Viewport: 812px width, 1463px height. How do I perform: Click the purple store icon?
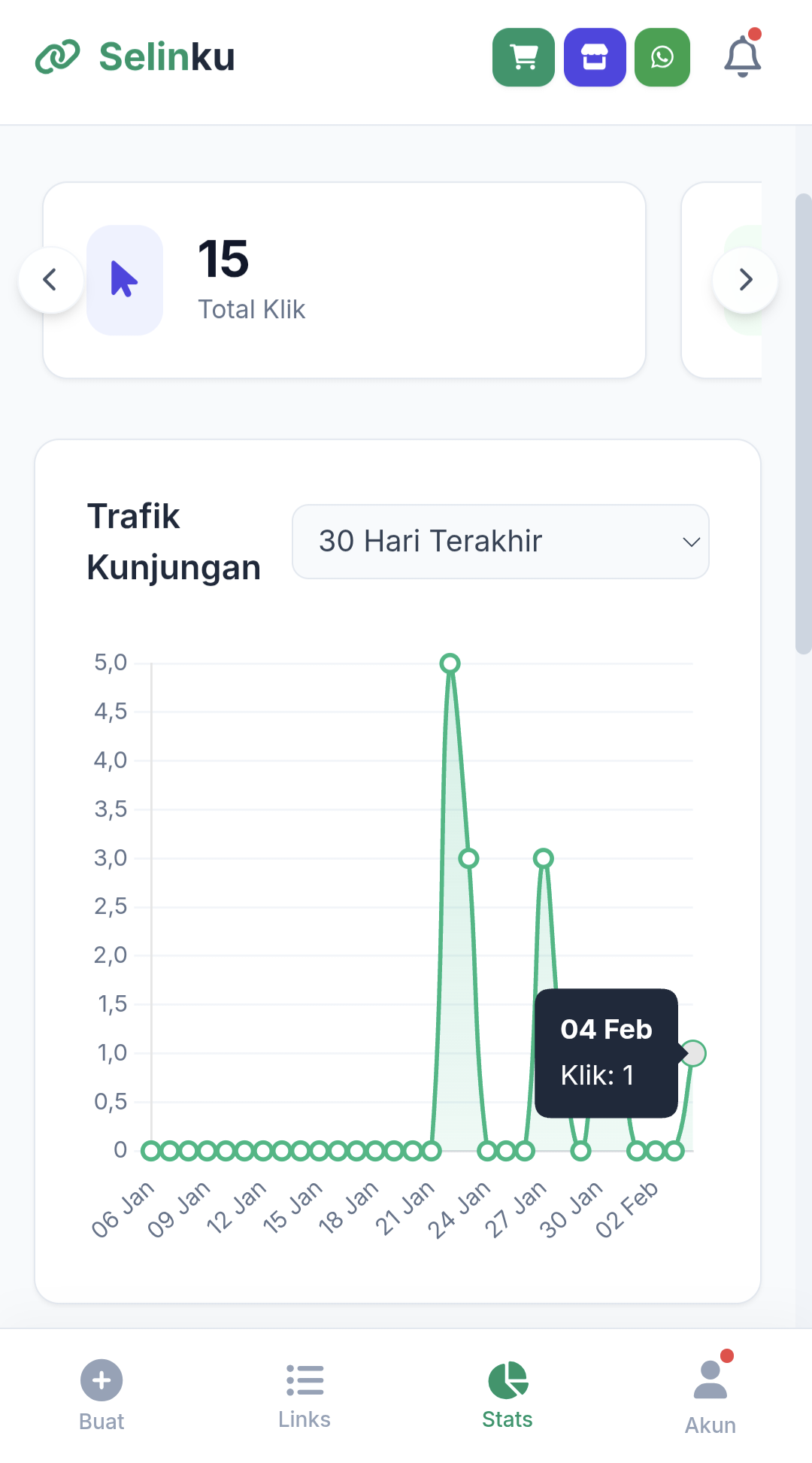(595, 57)
